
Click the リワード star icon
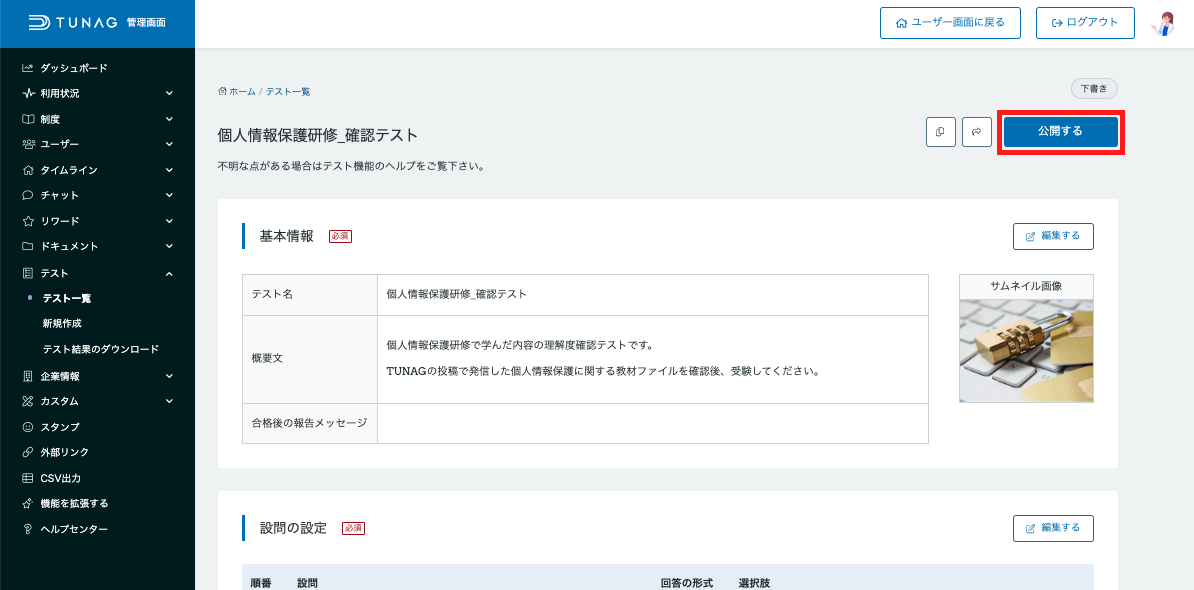pyautogui.click(x=27, y=221)
